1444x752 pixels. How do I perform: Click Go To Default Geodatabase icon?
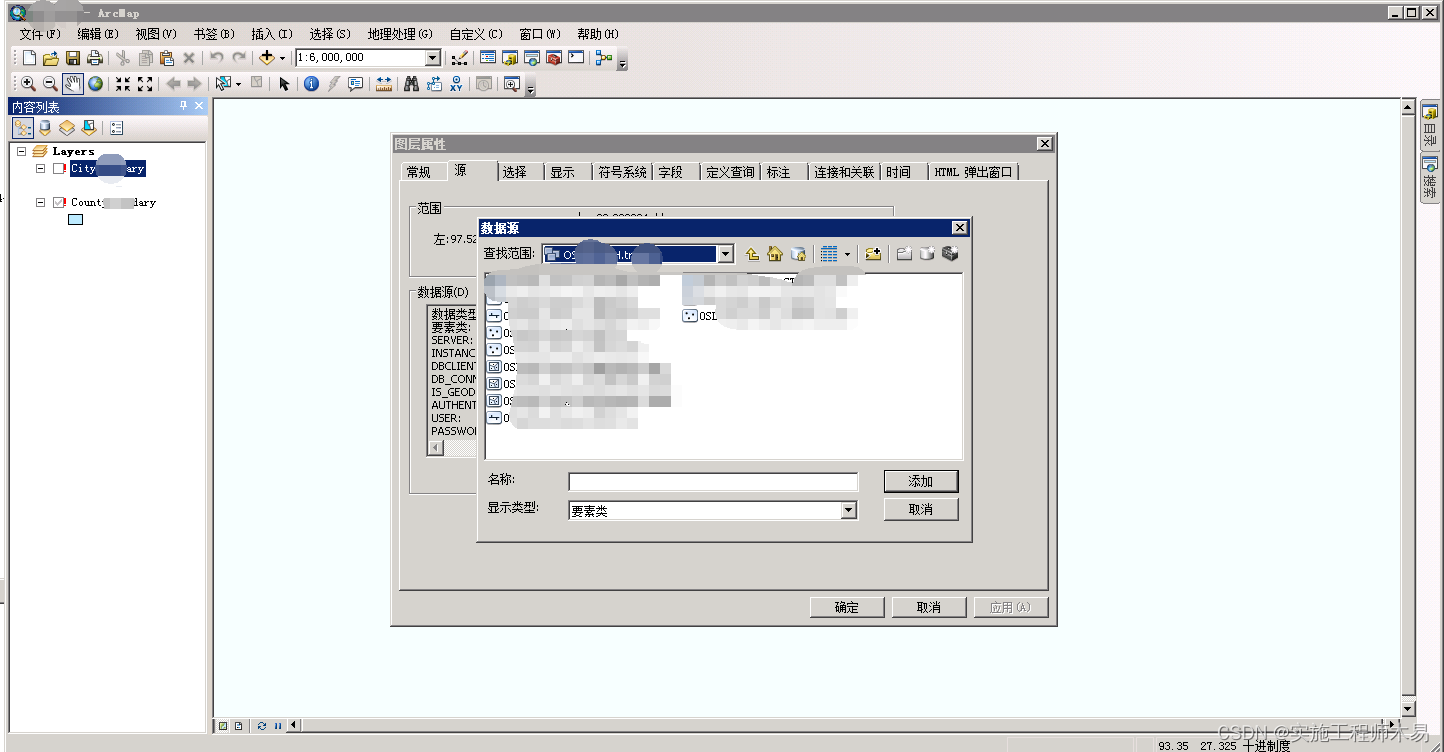(x=798, y=254)
